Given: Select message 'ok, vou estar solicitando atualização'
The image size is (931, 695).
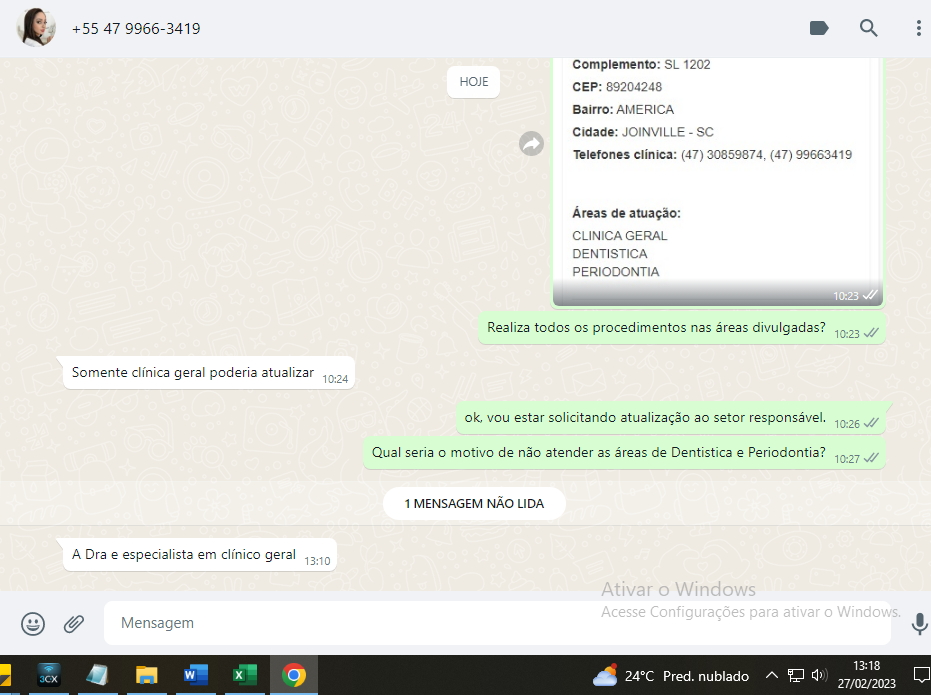Looking at the screenshot, I should (671, 418).
